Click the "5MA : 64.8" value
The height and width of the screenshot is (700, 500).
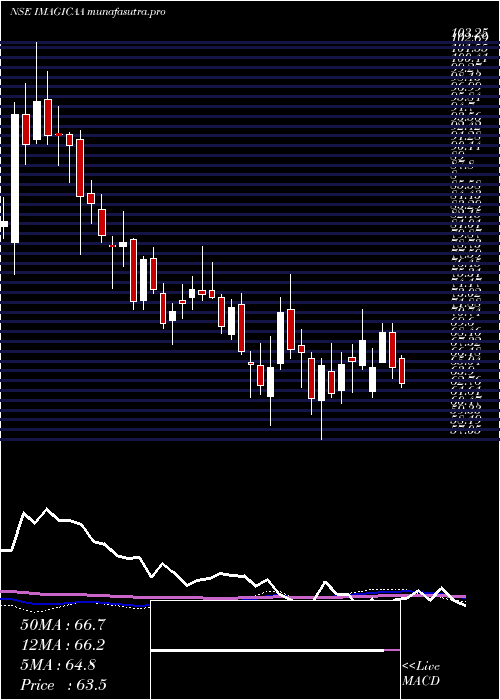coord(58,665)
